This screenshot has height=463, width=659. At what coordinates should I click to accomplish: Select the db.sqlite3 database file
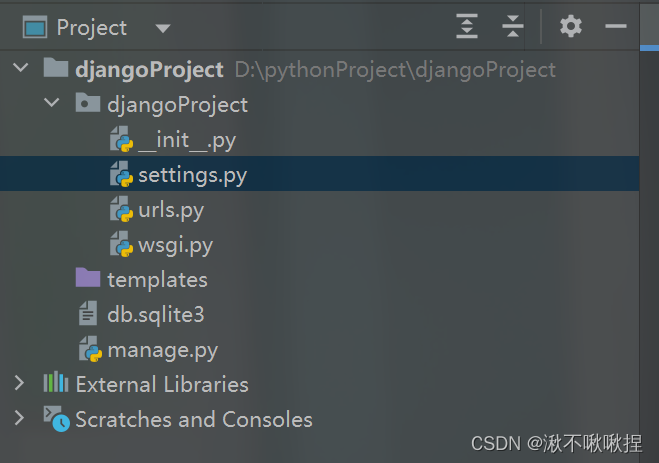point(155,315)
